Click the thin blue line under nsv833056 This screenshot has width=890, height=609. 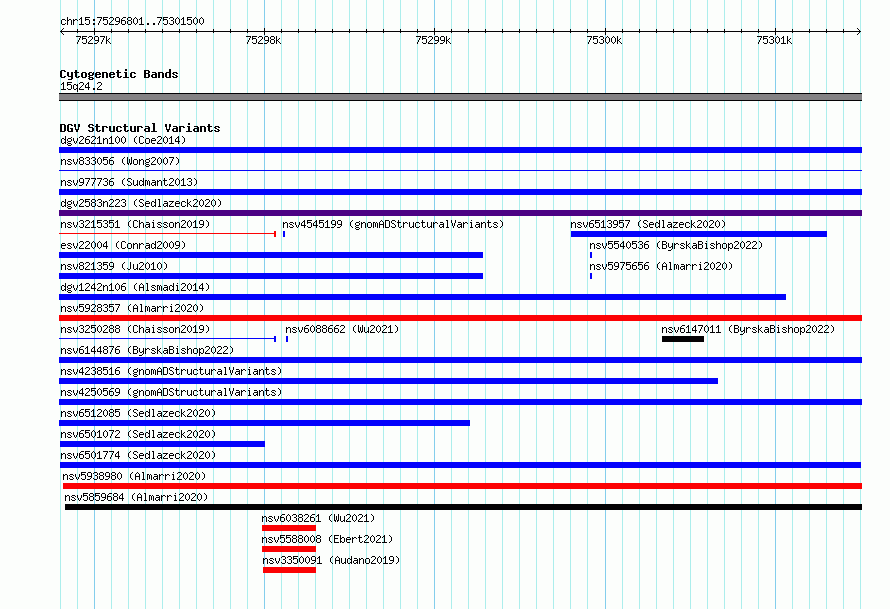(x=460, y=170)
